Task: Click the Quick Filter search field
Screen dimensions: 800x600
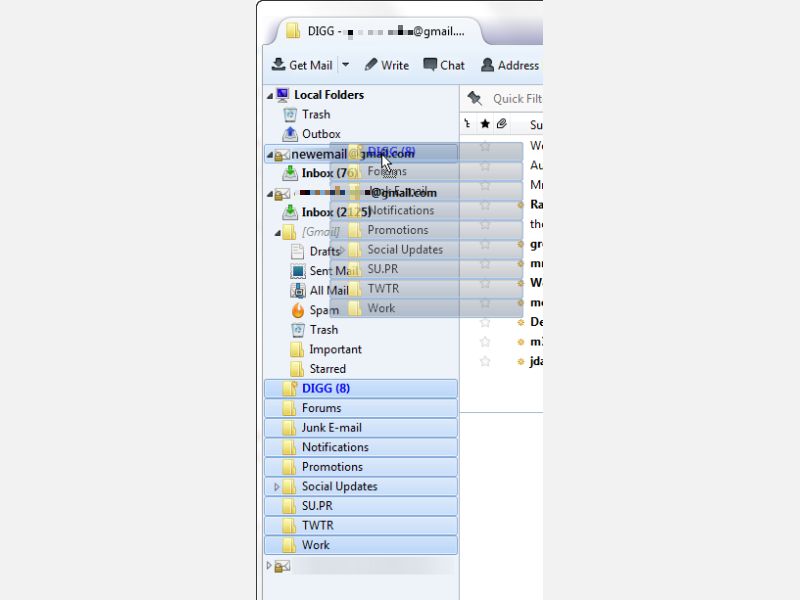Action: point(516,98)
